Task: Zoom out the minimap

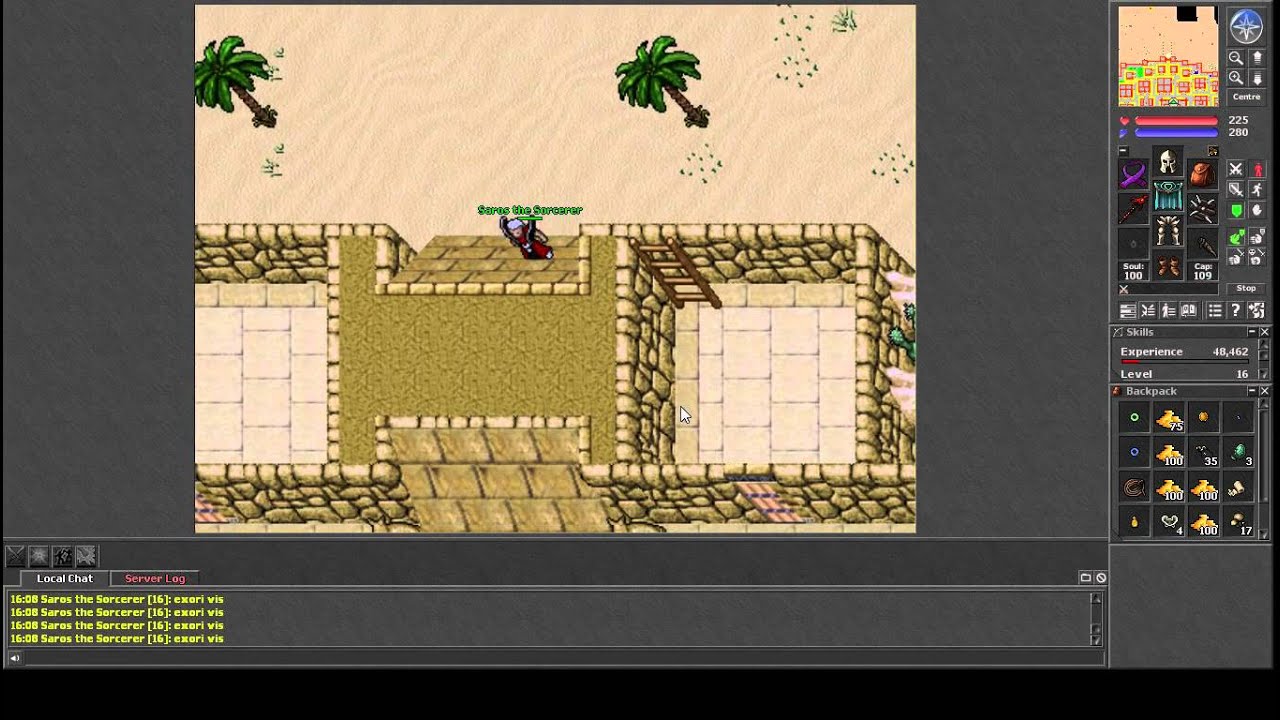Action: (1236, 58)
